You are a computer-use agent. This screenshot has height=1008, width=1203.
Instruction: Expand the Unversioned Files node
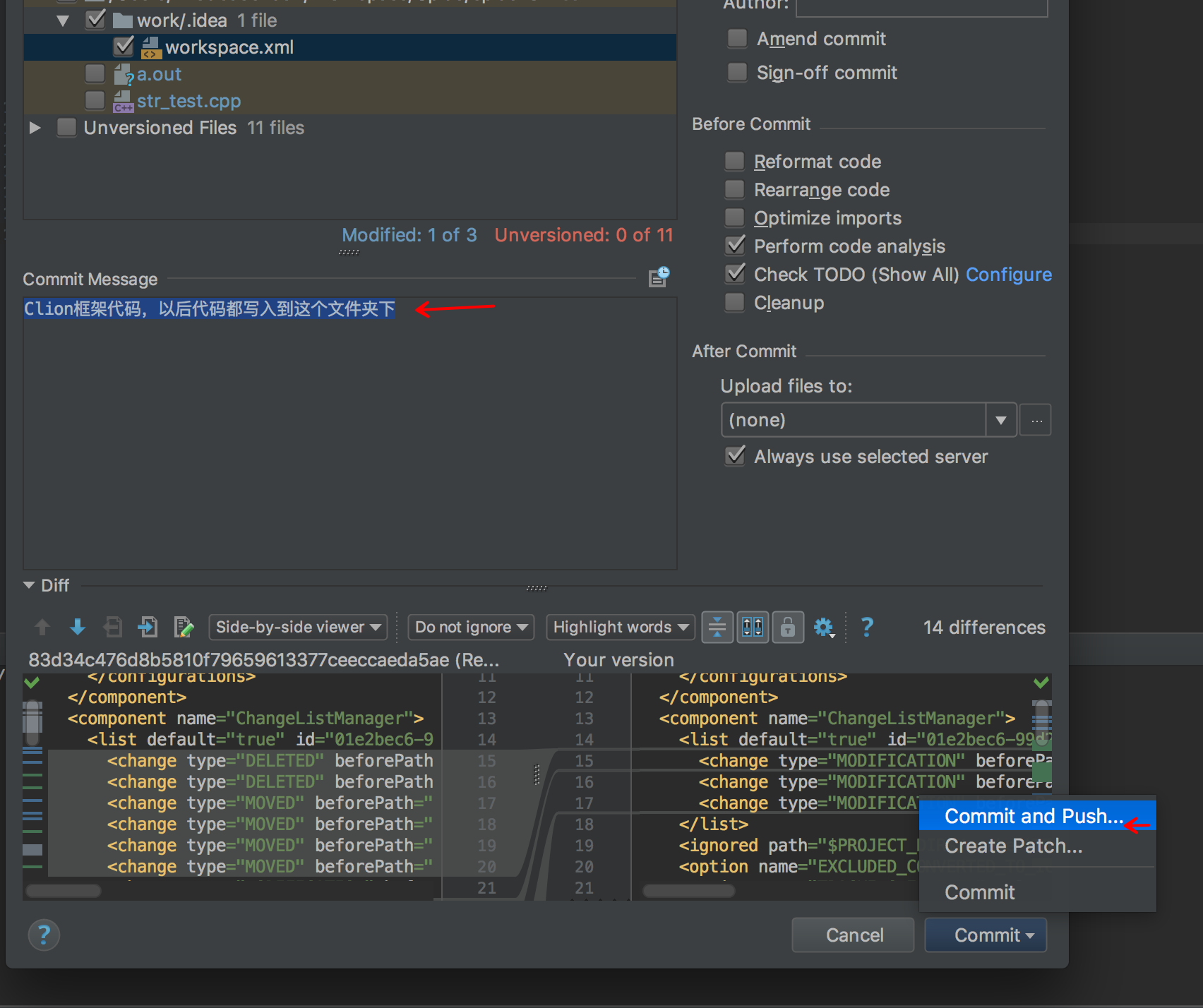pos(35,128)
